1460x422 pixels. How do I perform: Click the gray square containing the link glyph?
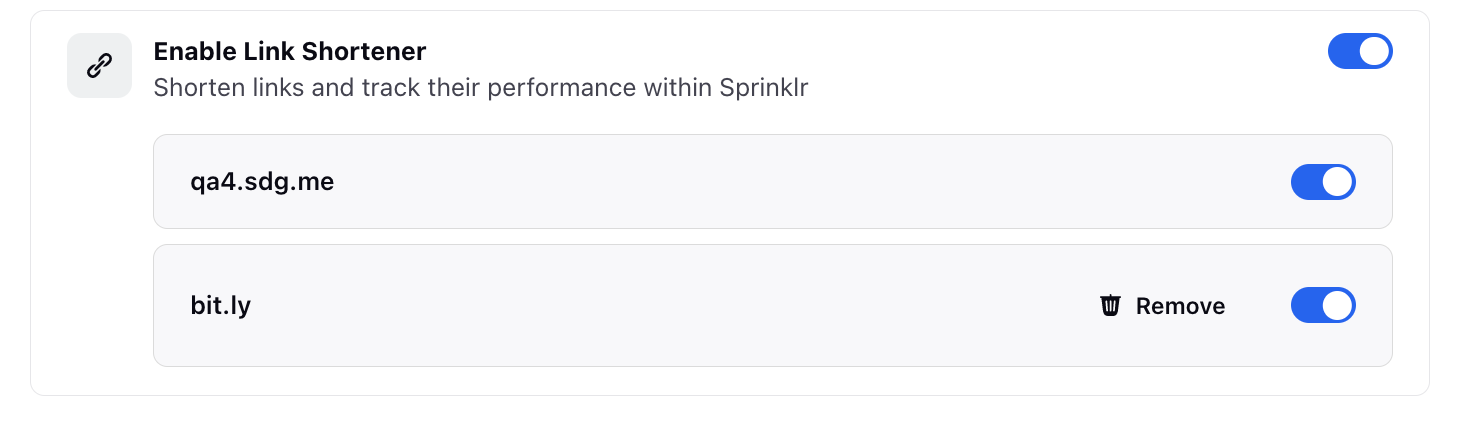click(x=99, y=66)
